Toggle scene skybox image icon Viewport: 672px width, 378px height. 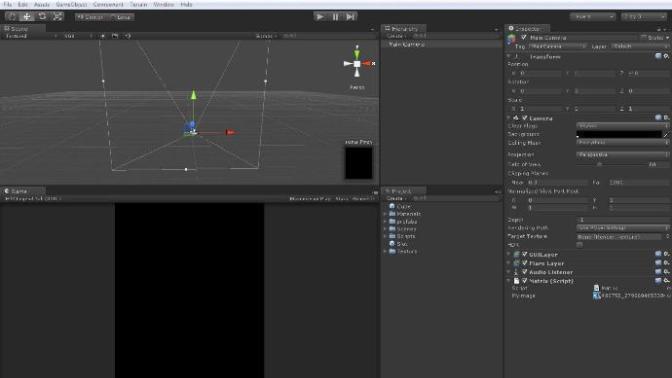pyautogui.click(x=115, y=36)
